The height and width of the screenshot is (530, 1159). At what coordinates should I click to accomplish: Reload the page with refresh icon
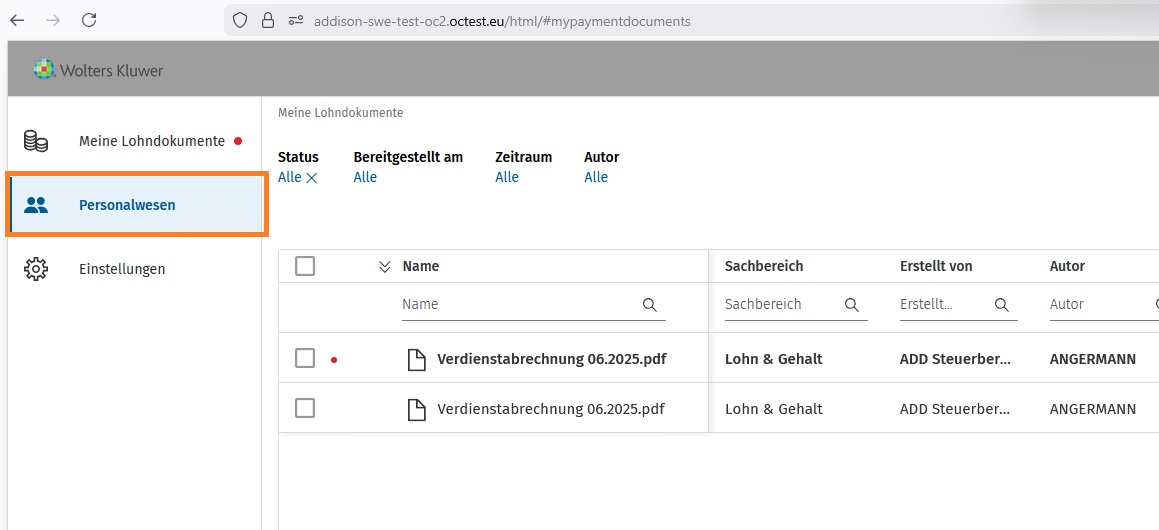[89, 21]
